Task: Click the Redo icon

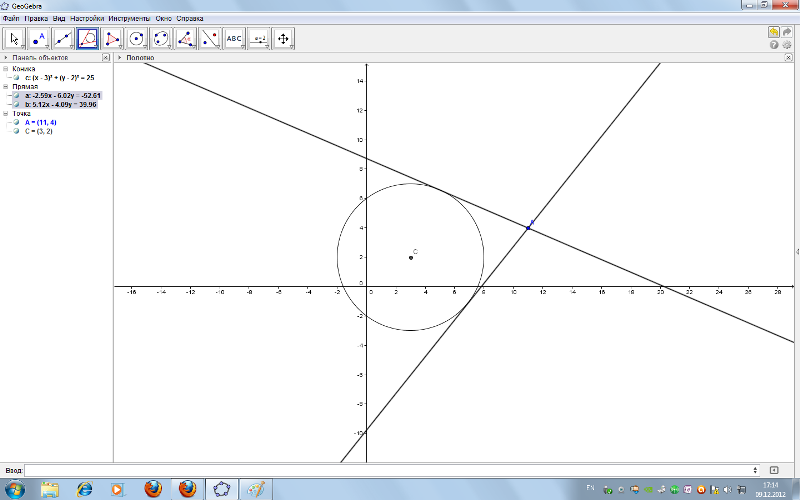Action: pyautogui.click(x=787, y=32)
